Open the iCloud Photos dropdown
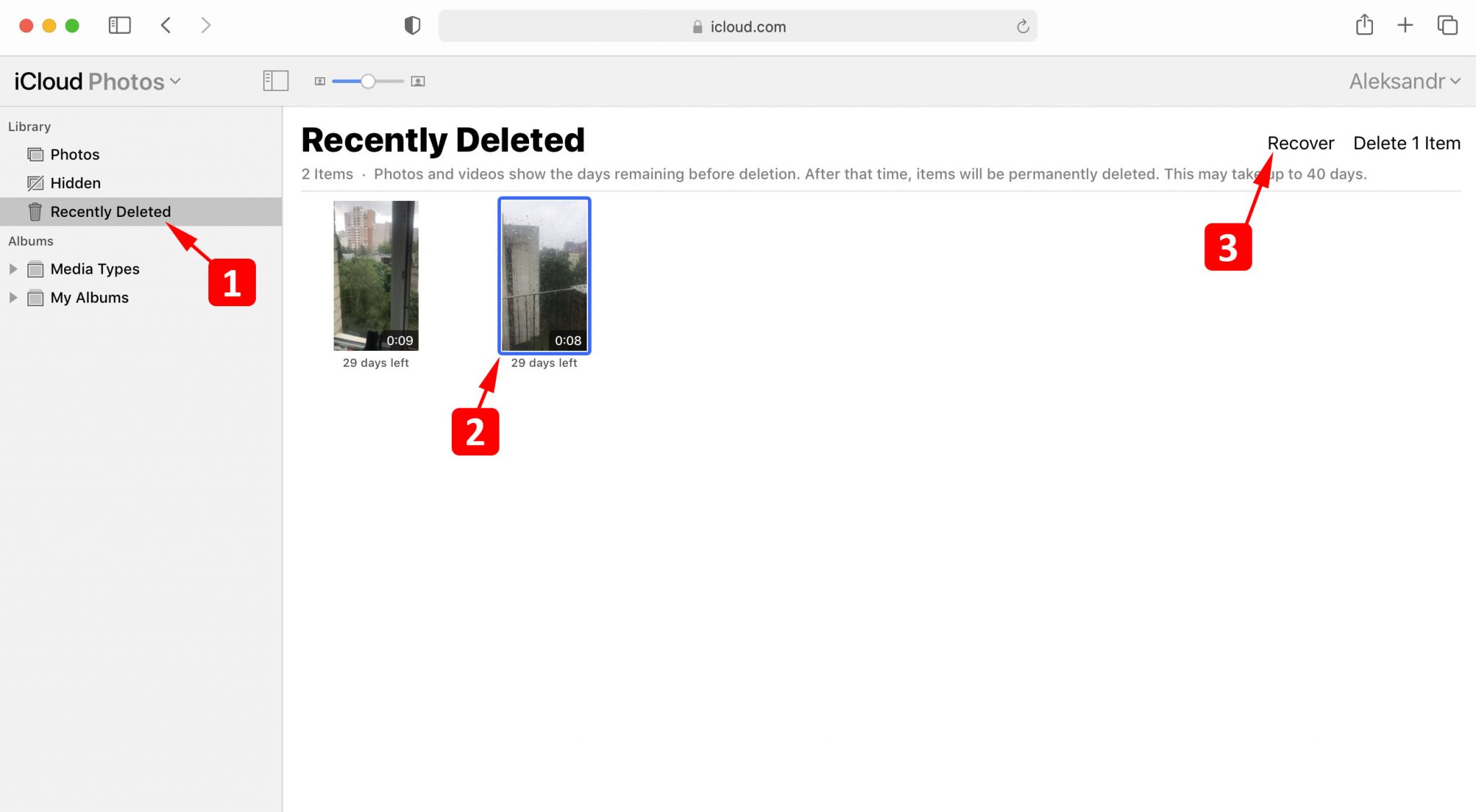Image resolution: width=1476 pixels, height=812 pixels. (x=175, y=81)
